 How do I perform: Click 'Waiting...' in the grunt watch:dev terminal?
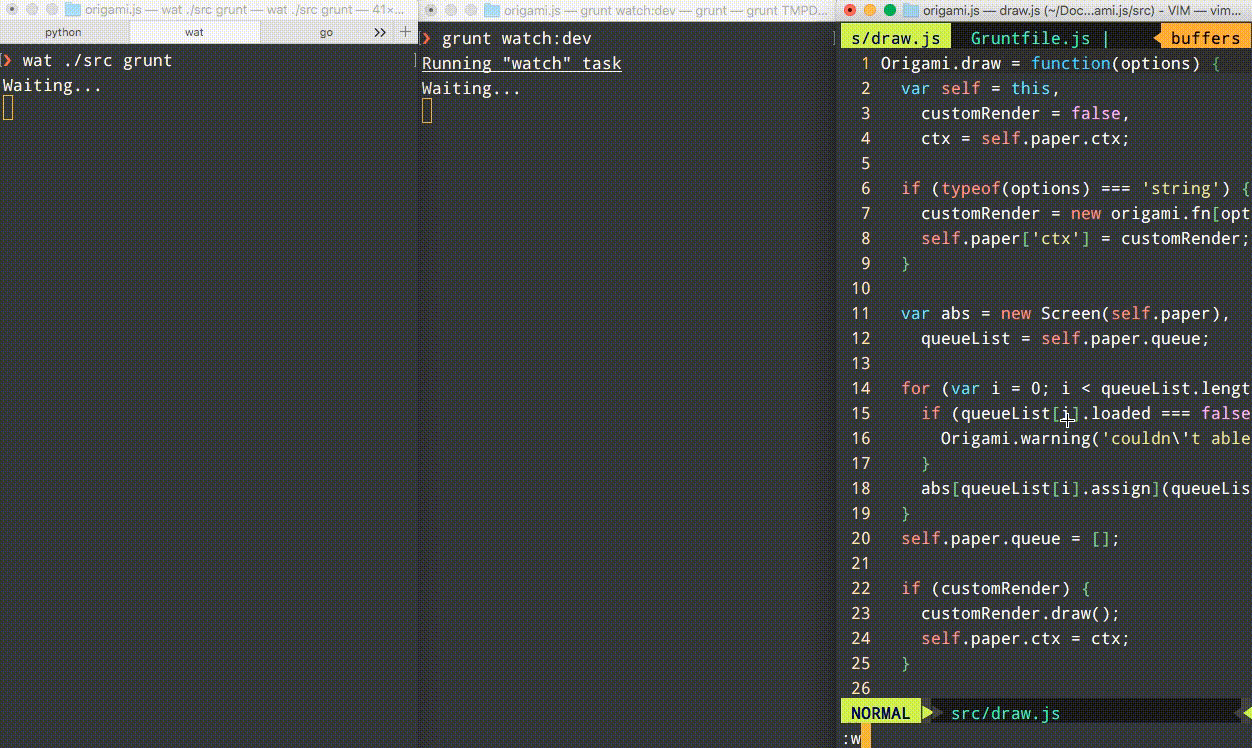click(x=471, y=88)
